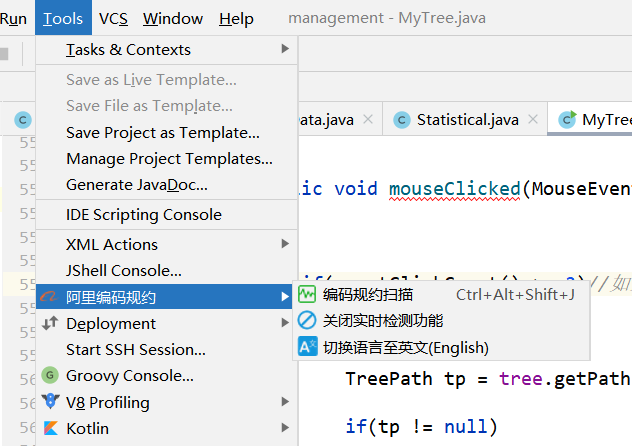Click the leftmost editor tab class icon
The height and width of the screenshot is (446, 632).
(23, 120)
